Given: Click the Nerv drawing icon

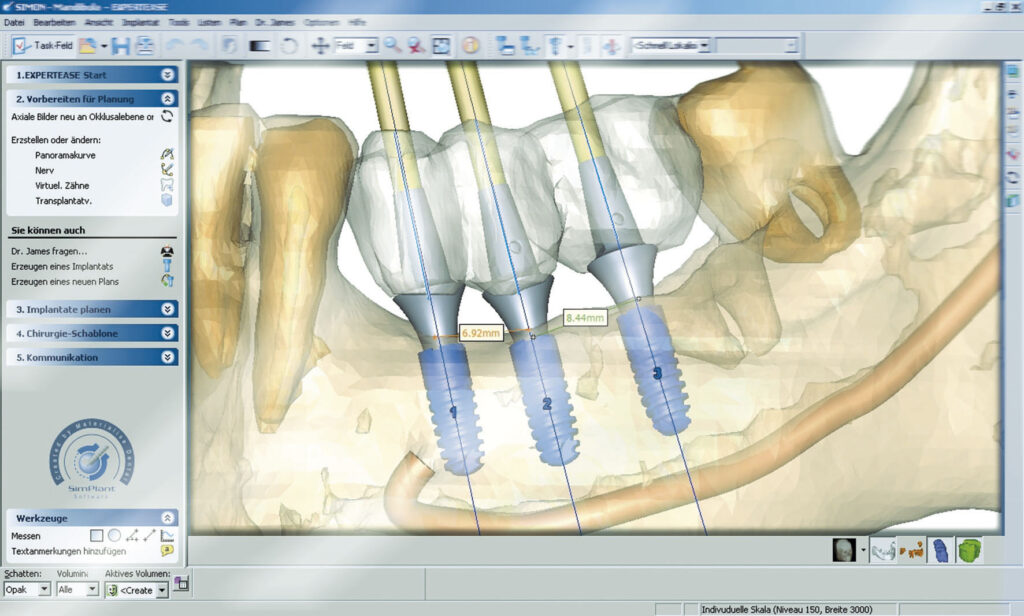Looking at the screenshot, I should (167, 170).
